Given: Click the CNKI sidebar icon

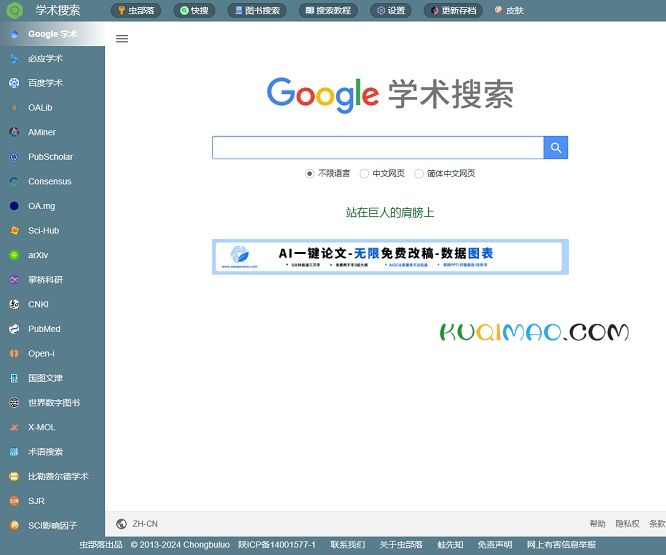Looking at the screenshot, I should click(14, 304).
